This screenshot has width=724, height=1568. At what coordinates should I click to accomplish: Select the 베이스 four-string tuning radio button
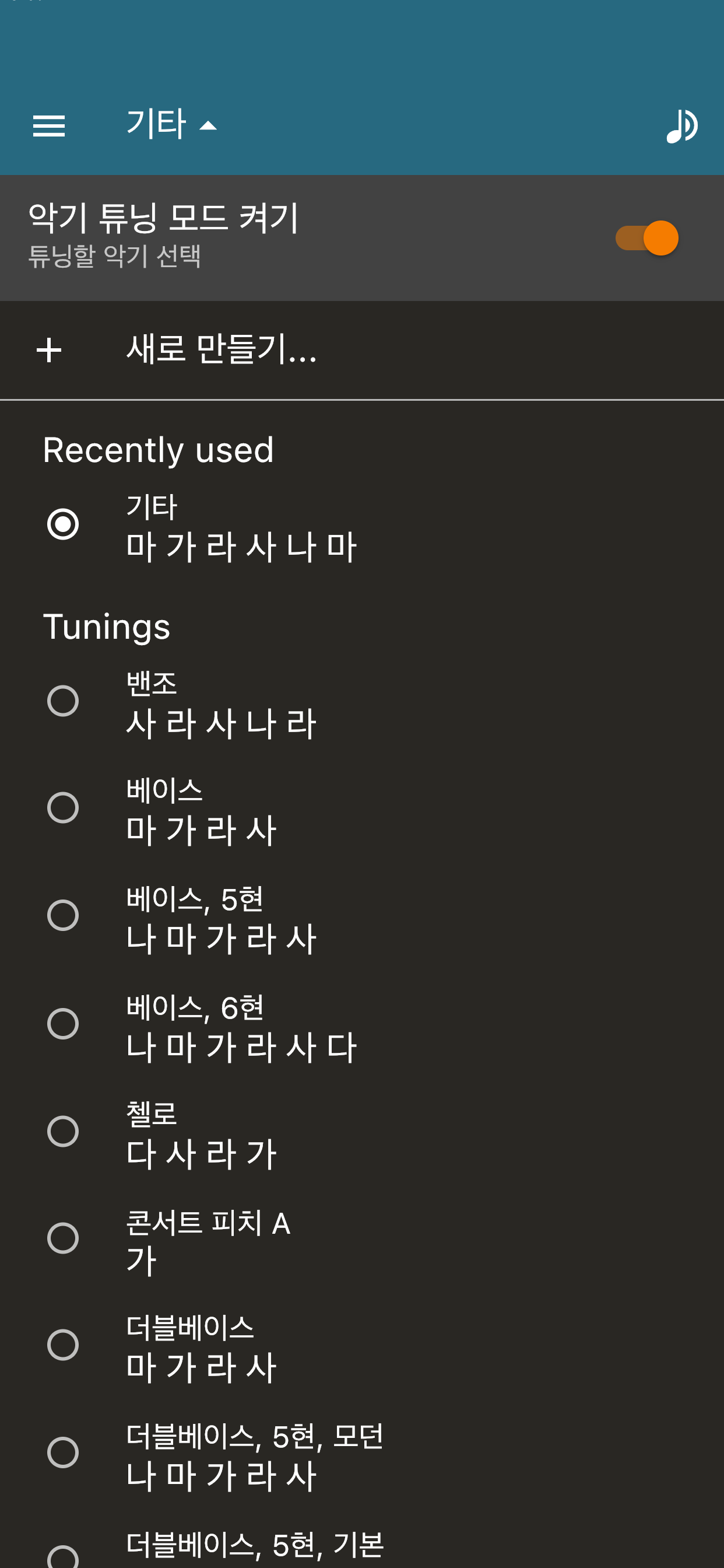tap(64, 808)
